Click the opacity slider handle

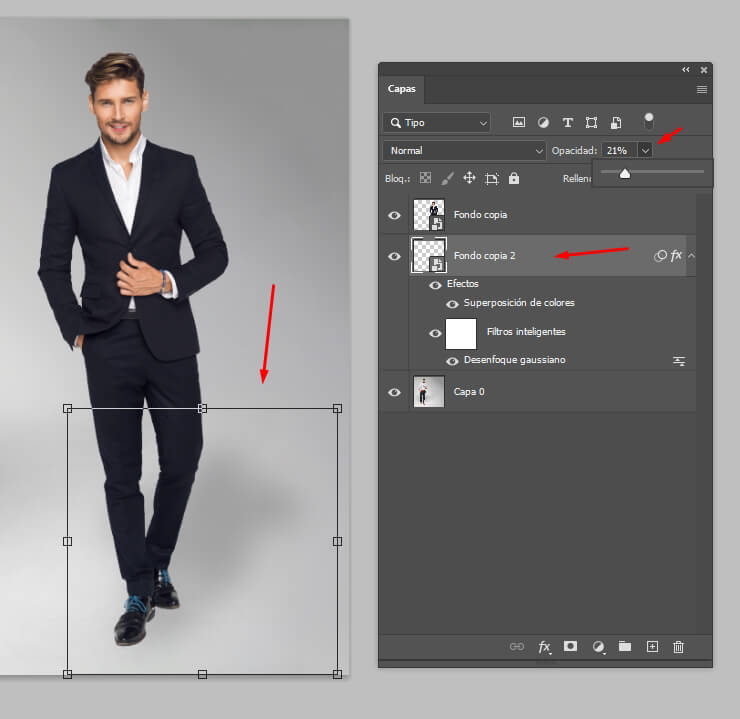pos(625,174)
